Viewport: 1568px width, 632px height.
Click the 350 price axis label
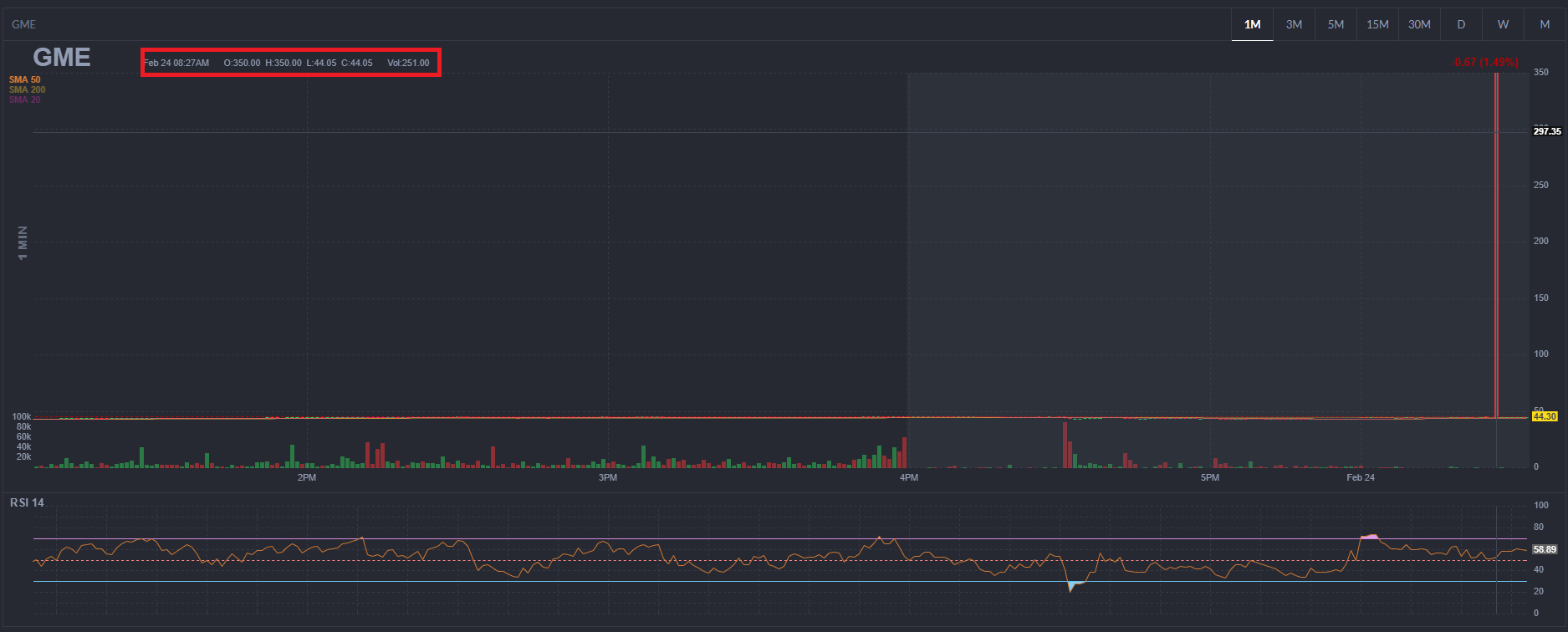(x=1541, y=73)
